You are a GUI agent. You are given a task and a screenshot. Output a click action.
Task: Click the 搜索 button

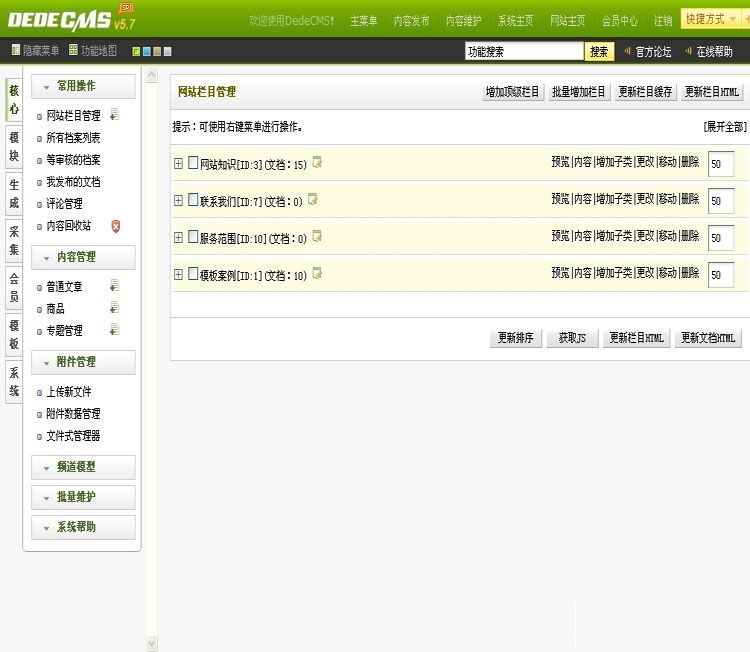(x=599, y=51)
